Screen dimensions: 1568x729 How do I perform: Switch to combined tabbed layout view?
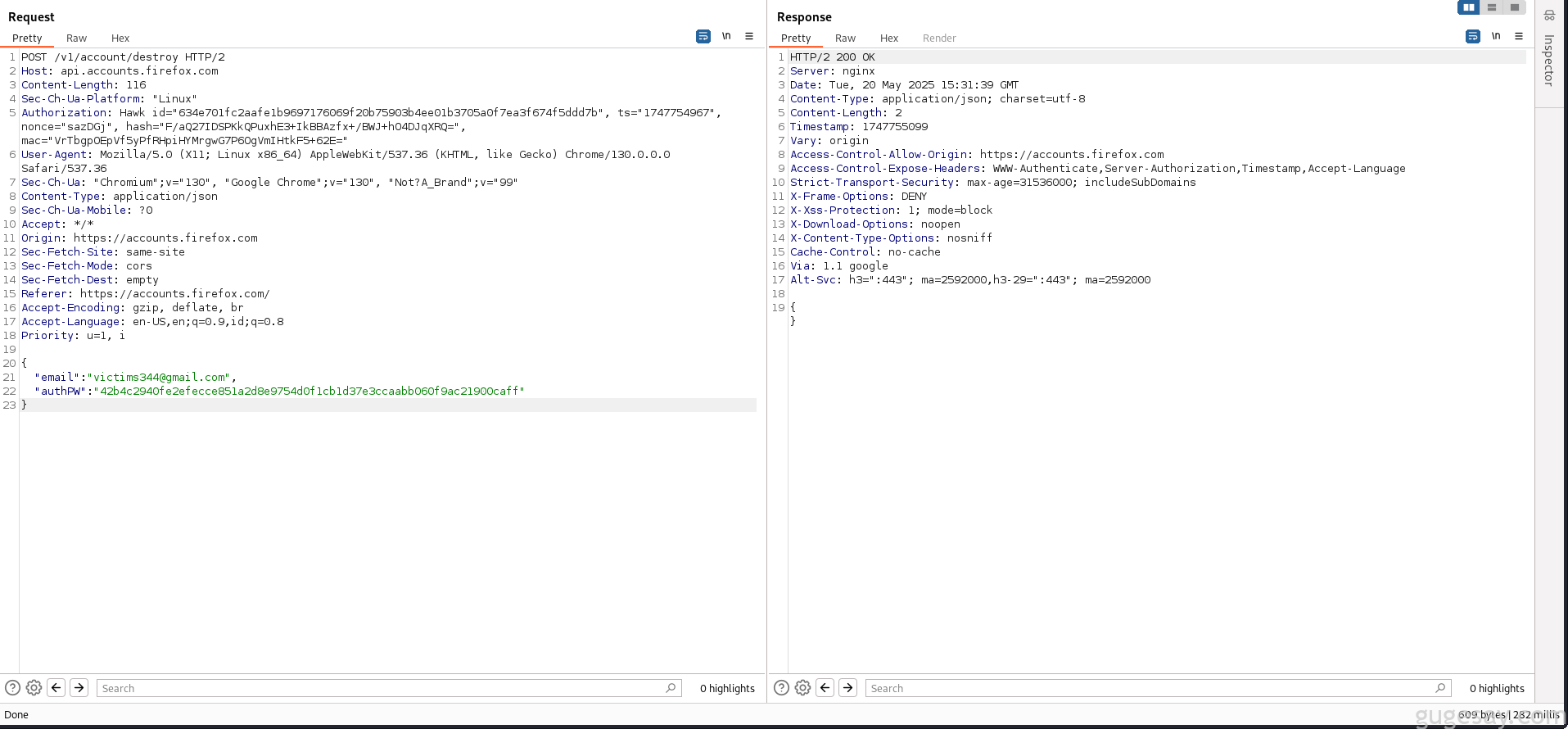[x=1515, y=7]
